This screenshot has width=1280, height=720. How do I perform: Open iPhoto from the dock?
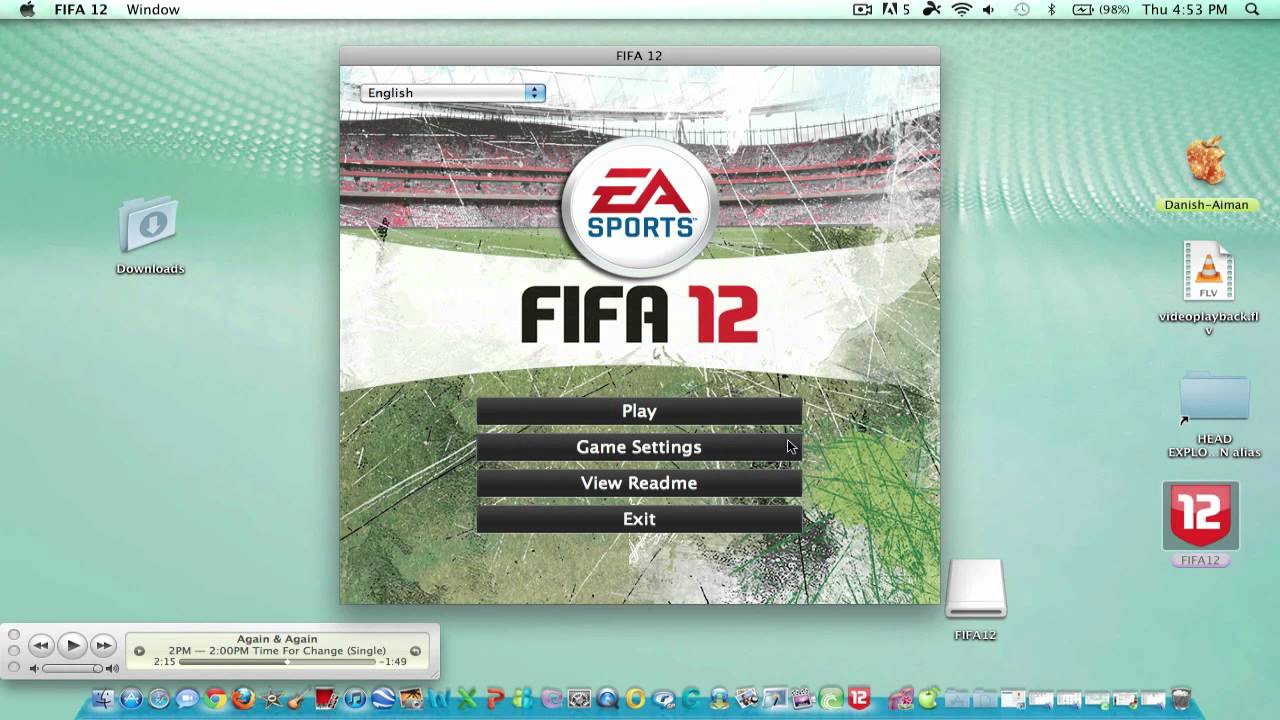click(x=410, y=698)
